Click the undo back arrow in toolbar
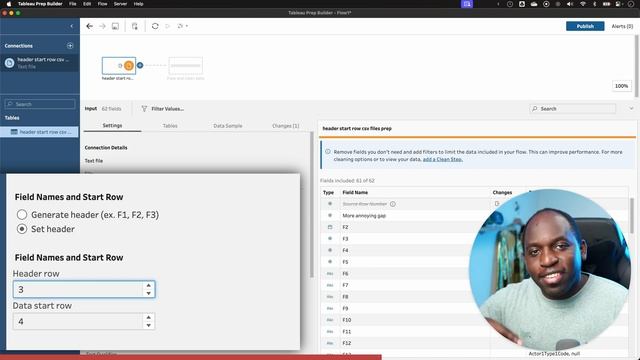Viewport: 640px width, 360px height. (89, 26)
